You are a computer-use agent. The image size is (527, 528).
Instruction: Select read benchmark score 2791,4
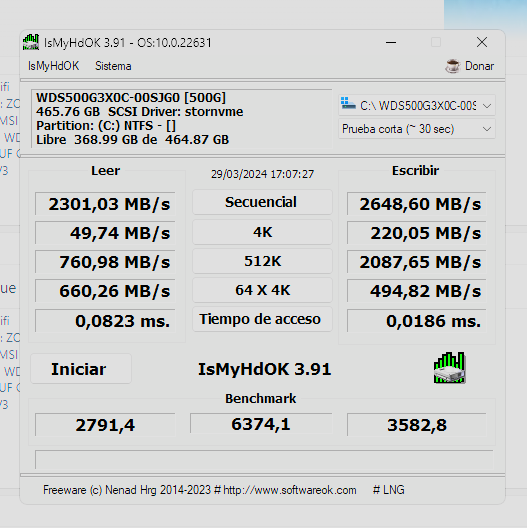pyautogui.click(x=105, y=425)
